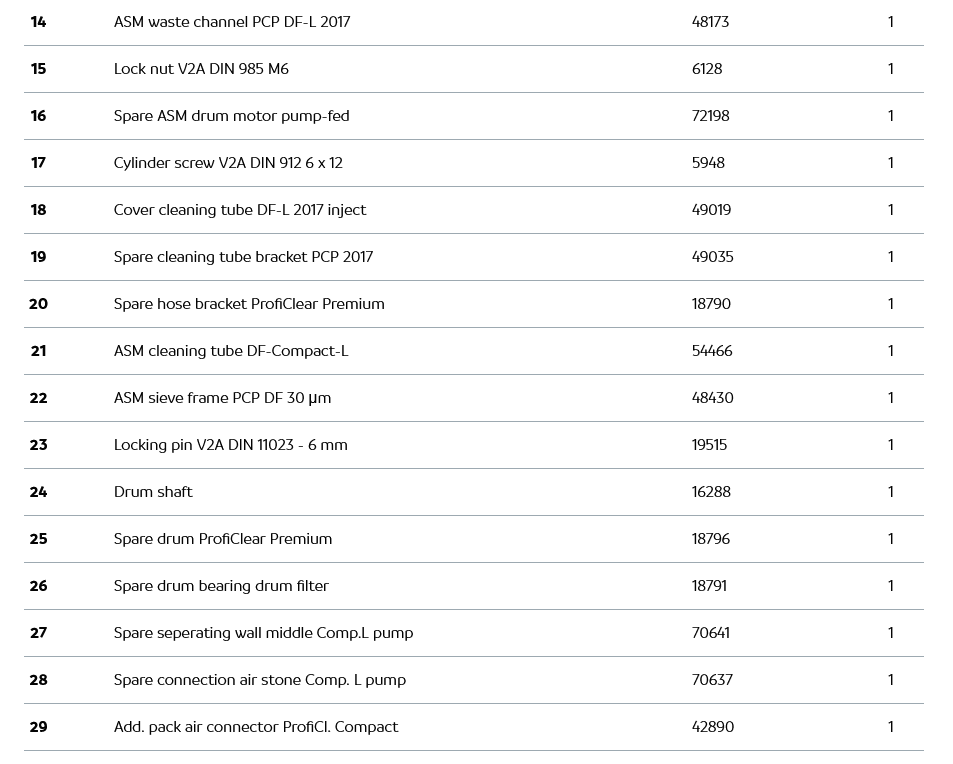The height and width of the screenshot is (764, 953).
Task: Select article number 42890
Action: (712, 727)
